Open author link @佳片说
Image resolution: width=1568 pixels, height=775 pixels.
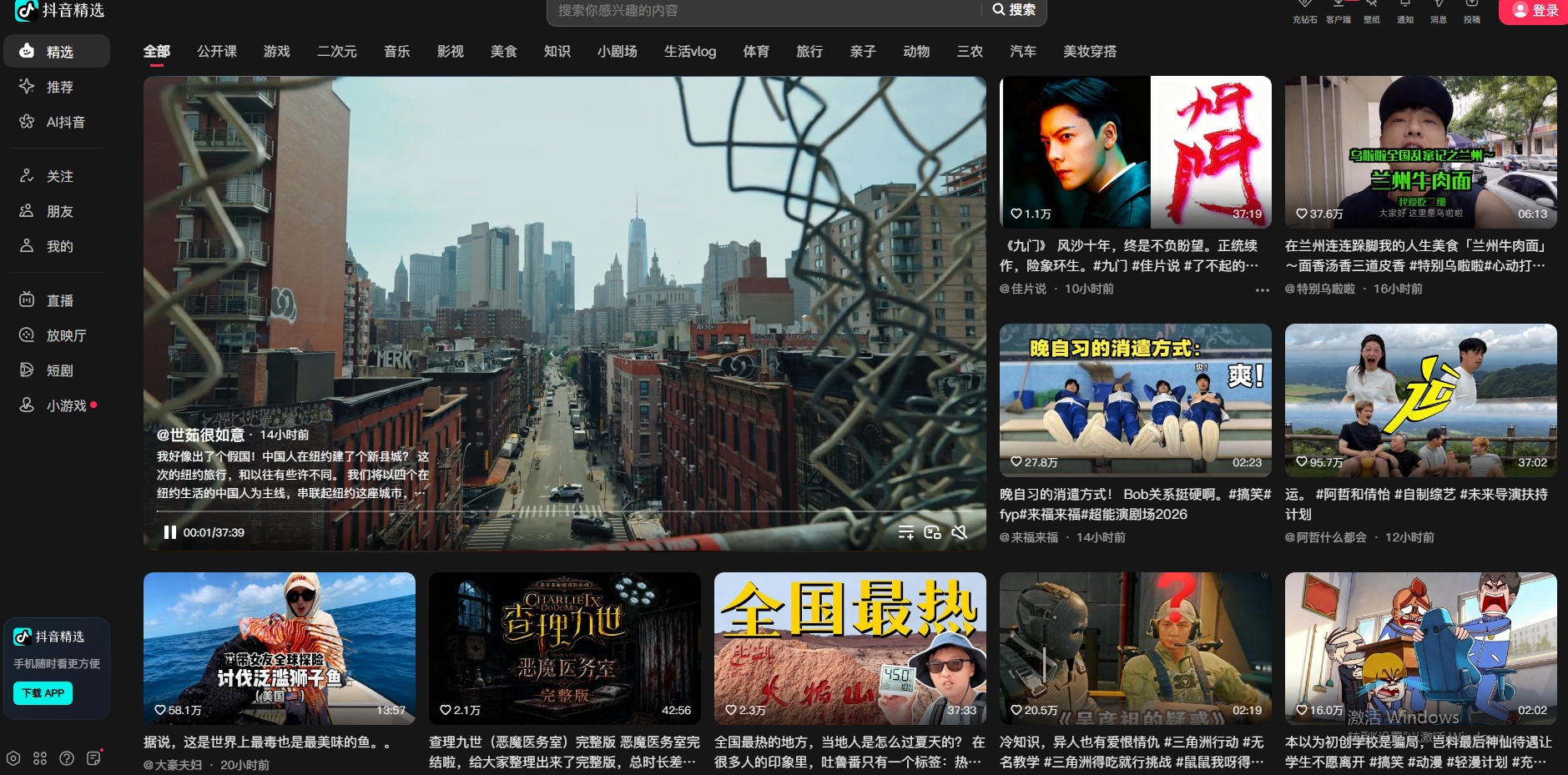point(1023,289)
